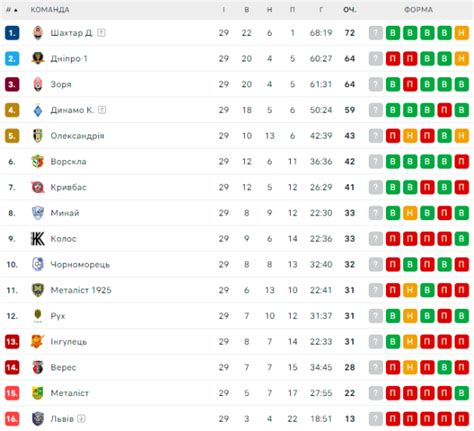Click the Дніпро-1 team logo
This screenshot has height=431, width=474.
coord(38,58)
